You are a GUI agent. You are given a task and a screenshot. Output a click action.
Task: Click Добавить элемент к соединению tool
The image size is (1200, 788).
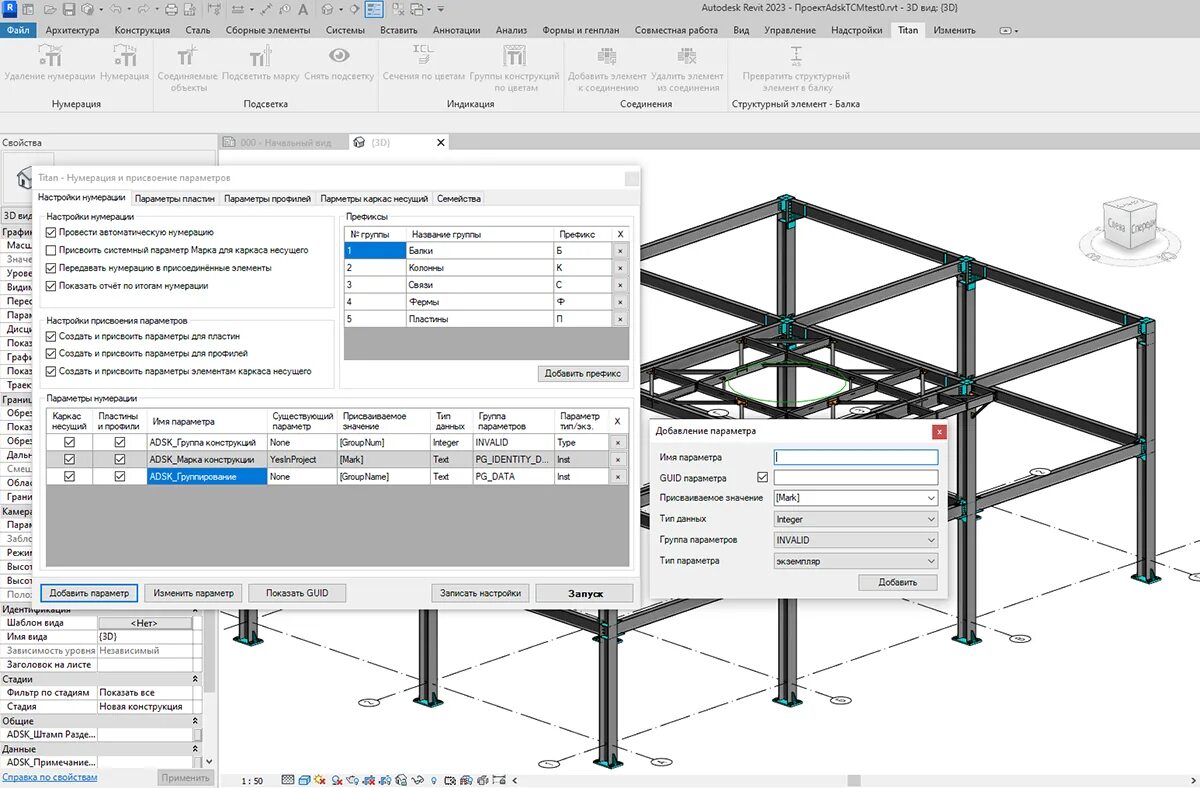(x=607, y=68)
